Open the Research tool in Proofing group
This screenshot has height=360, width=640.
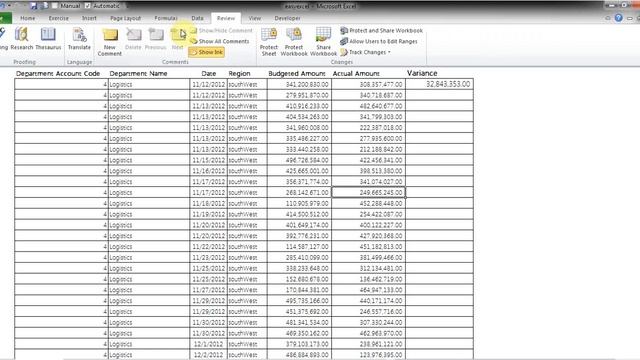click(x=22, y=38)
